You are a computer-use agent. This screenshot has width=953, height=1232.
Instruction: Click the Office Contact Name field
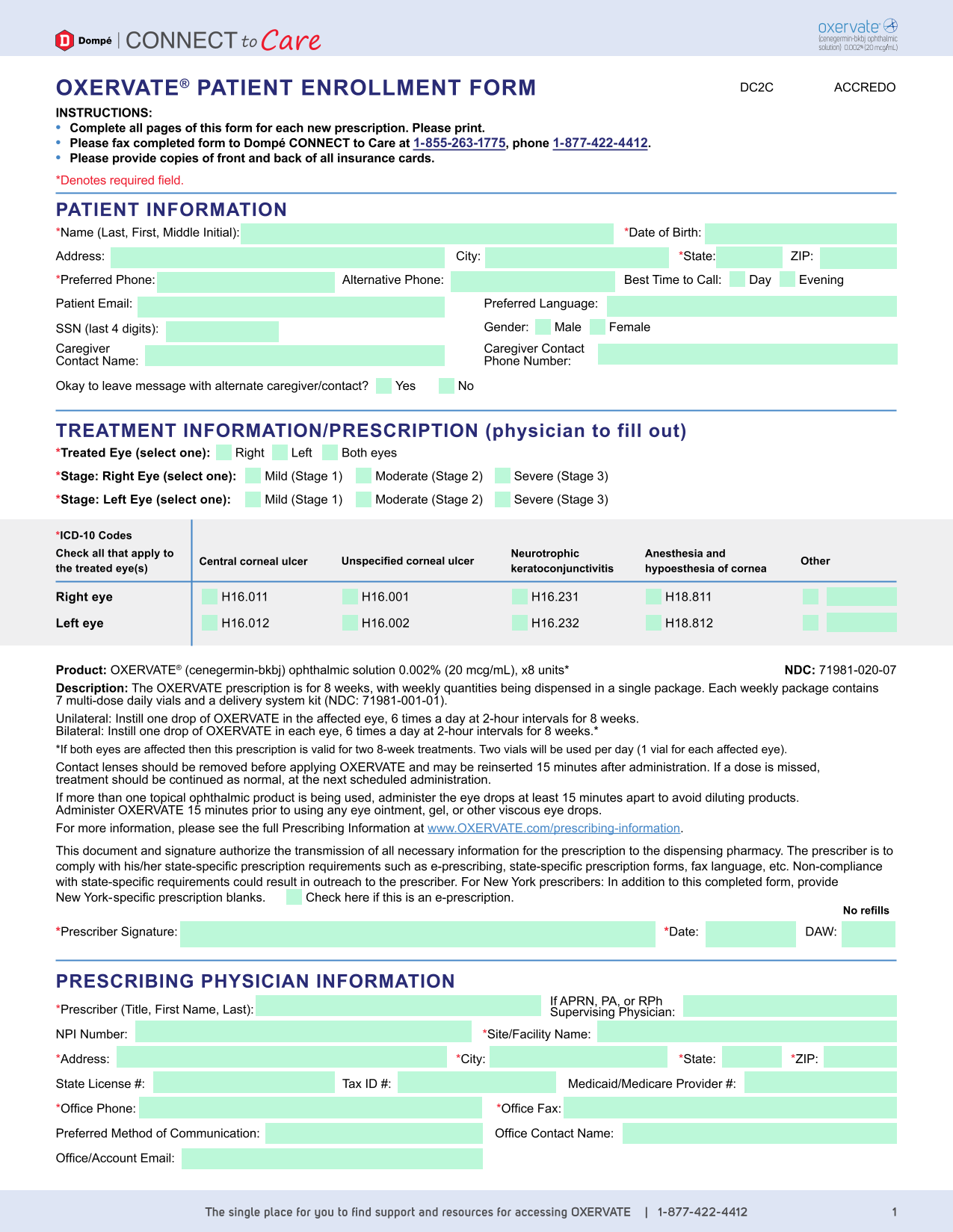tap(759, 1133)
